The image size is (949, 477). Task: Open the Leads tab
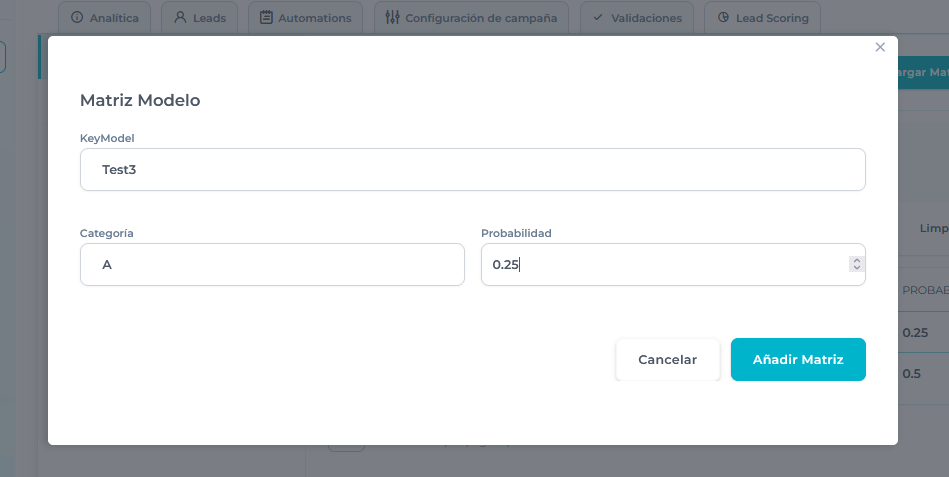click(x=209, y=18)
